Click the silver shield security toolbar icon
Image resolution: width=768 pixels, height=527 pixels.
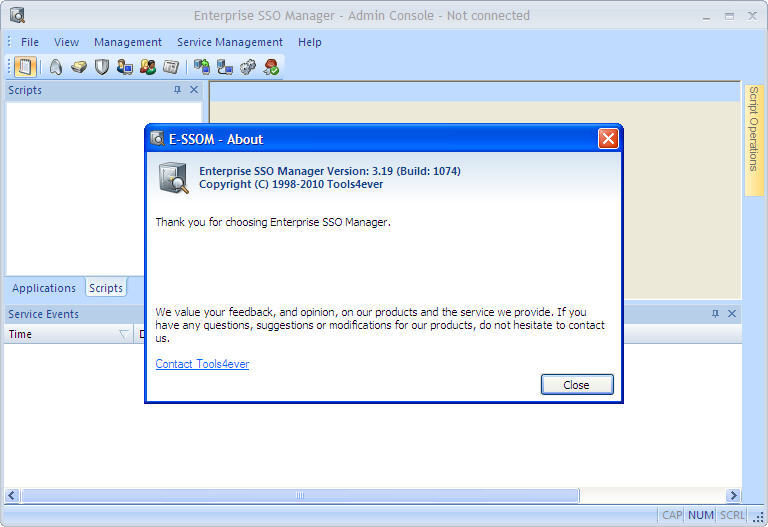click(102, 67)
